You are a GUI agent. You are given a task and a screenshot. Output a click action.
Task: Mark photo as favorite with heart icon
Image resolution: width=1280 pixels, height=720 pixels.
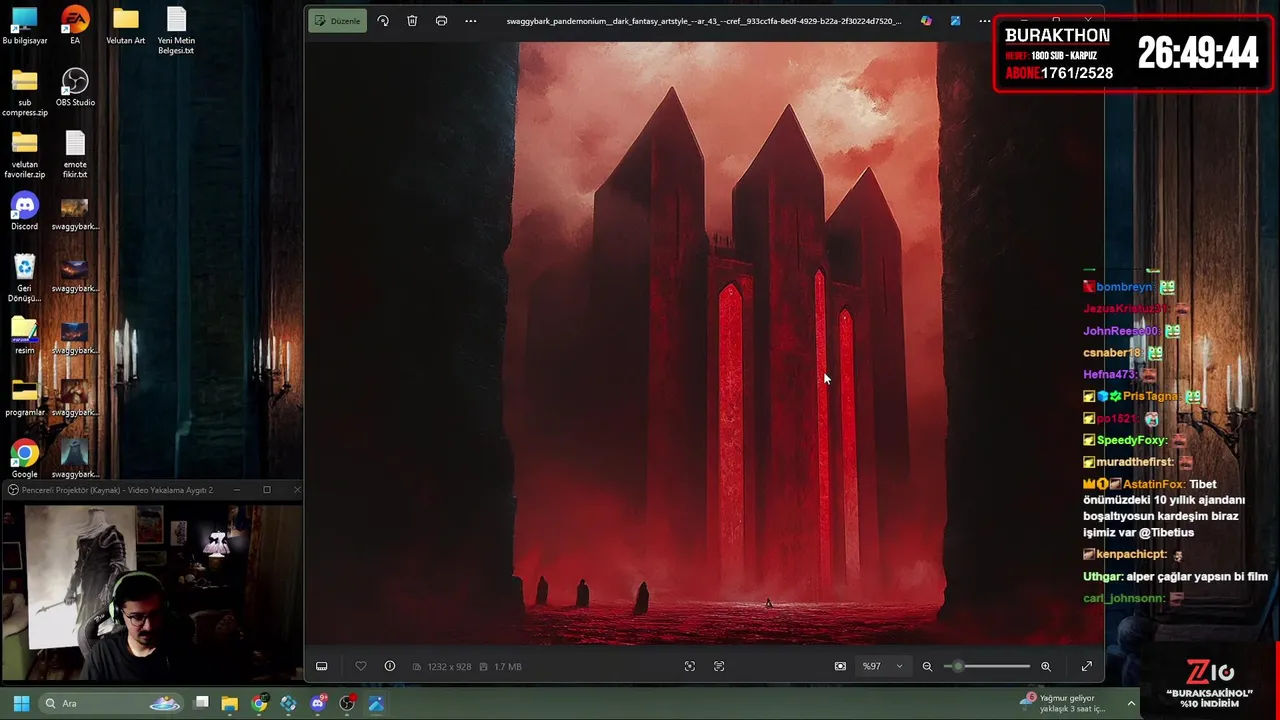361,666
